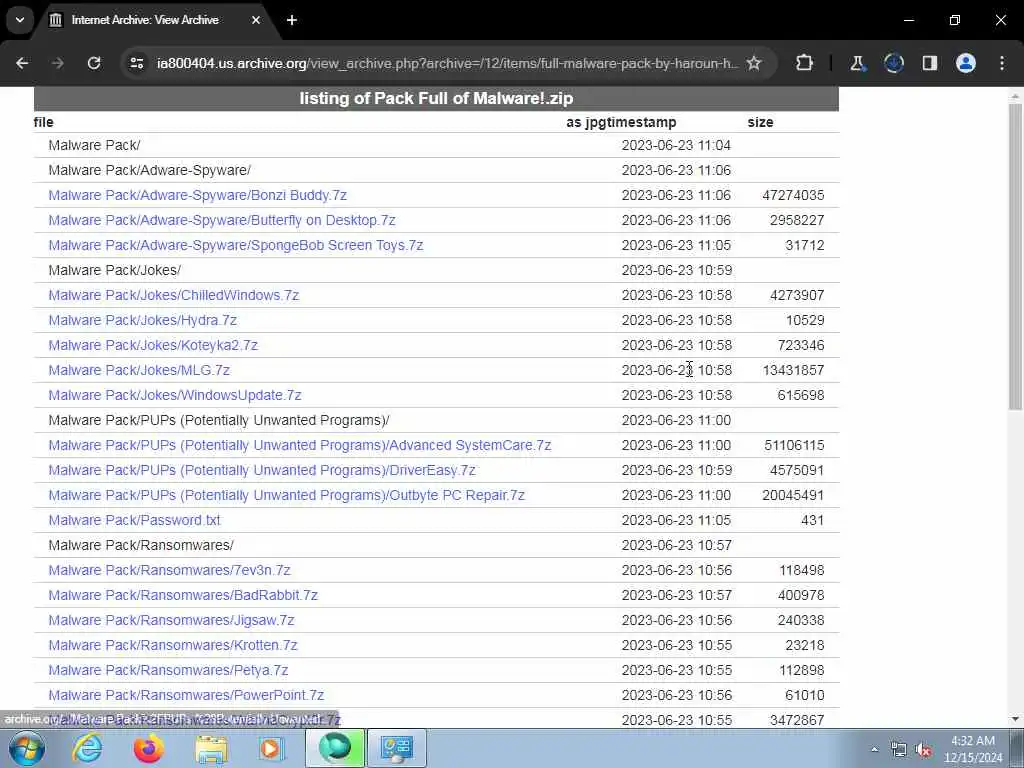Open Krotten.7z link
Viewport: 1024px width, 768px height.
[x=173, y=645]
